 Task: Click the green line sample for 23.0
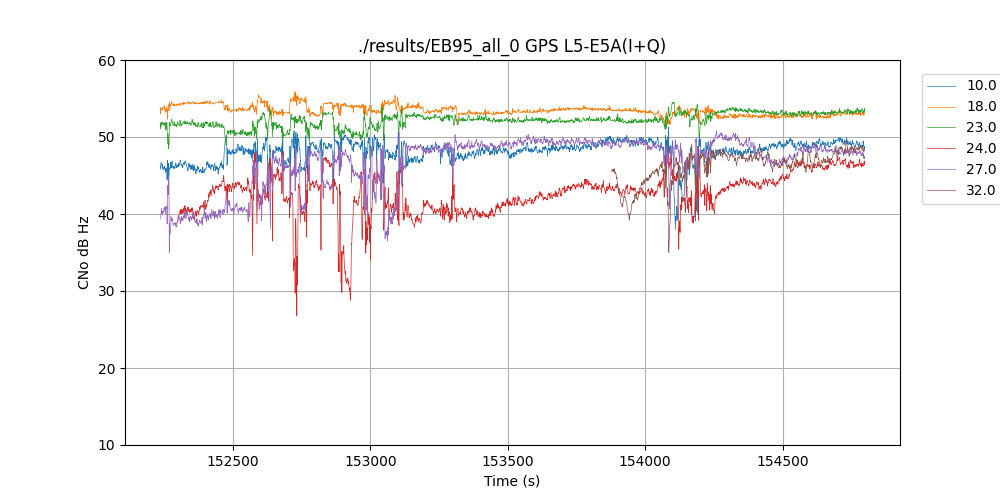(941, 128)
